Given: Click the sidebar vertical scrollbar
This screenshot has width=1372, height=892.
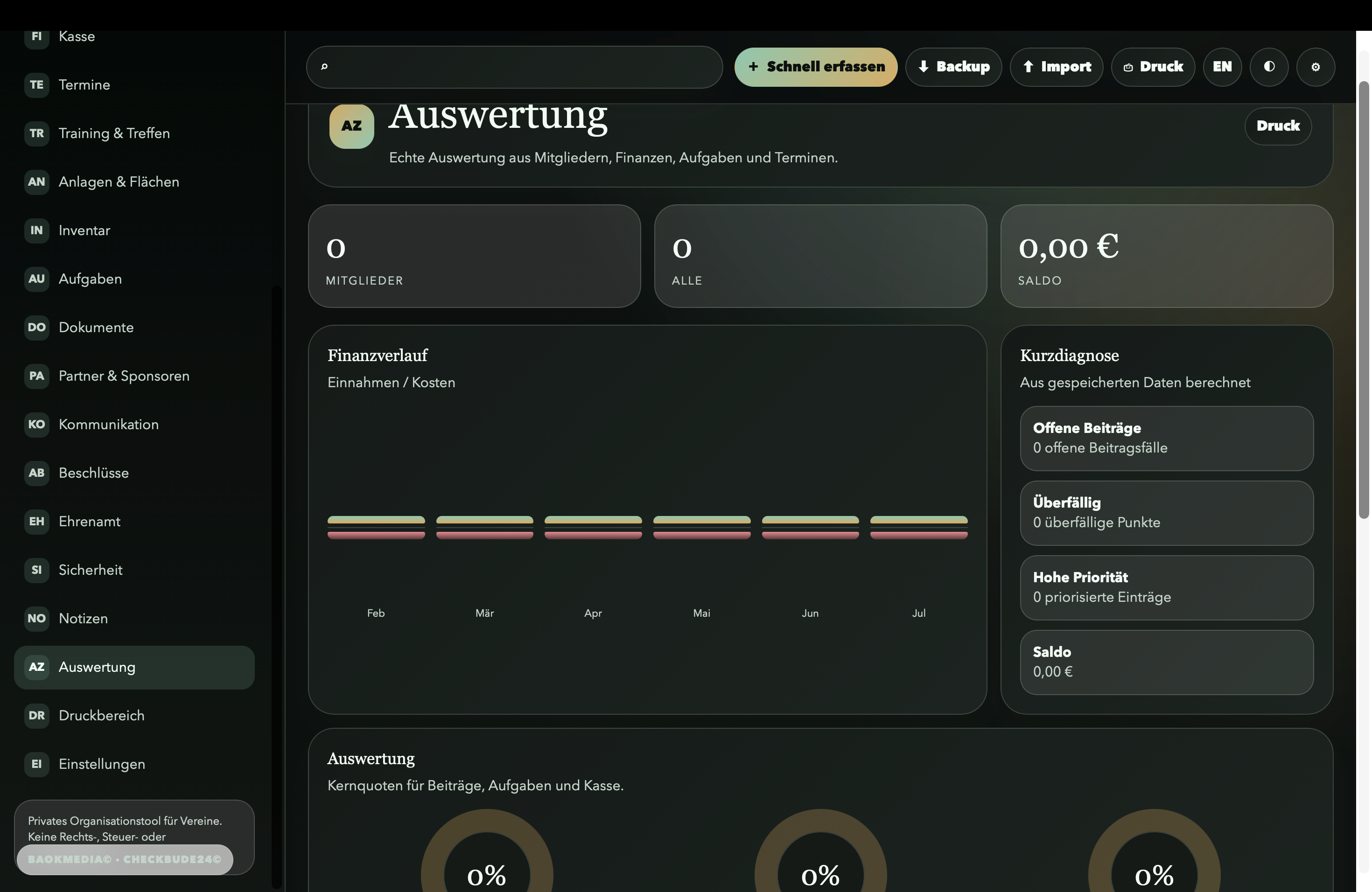Looking at the screenshot, I should point(277,588).
